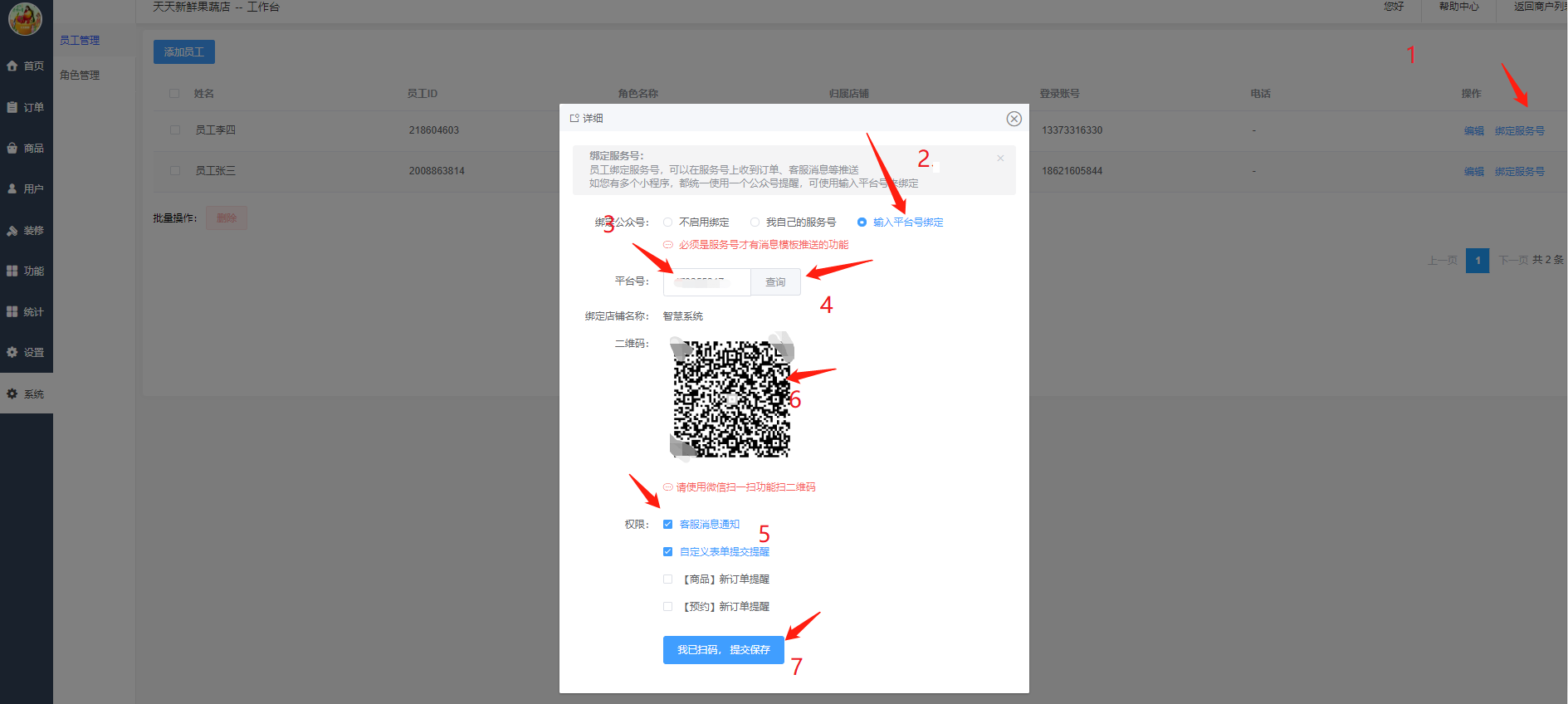Open 帮助中心 in the top bar
Viewport: 1568px width, 704px height.
(1458, 6)
